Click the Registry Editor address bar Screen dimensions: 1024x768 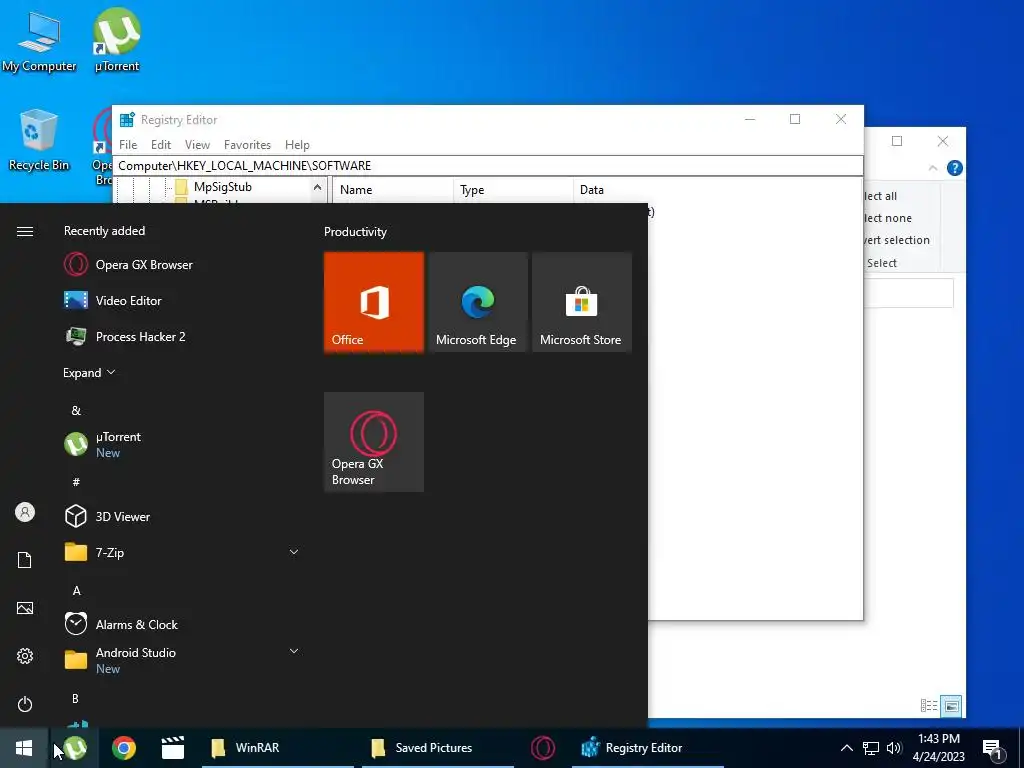point(487,166)
